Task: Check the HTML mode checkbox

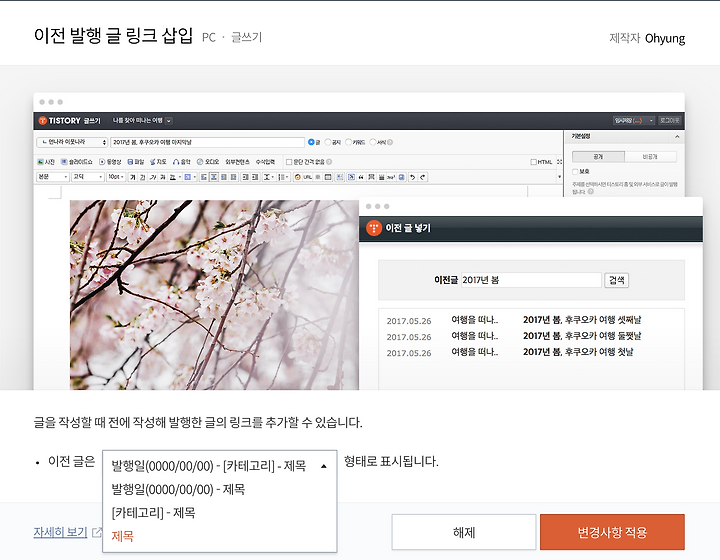Action: (533, 162)
